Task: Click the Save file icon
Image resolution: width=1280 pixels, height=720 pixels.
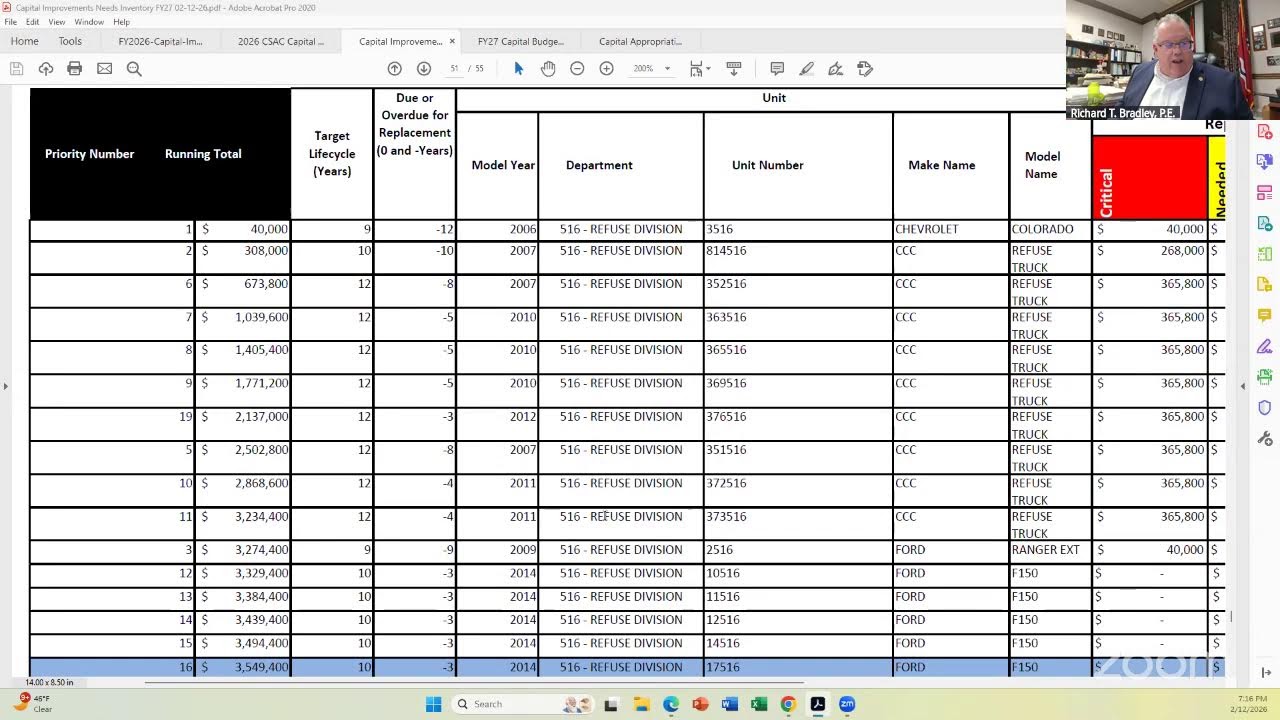Action: pyautogui.click(x=16, y=69)
